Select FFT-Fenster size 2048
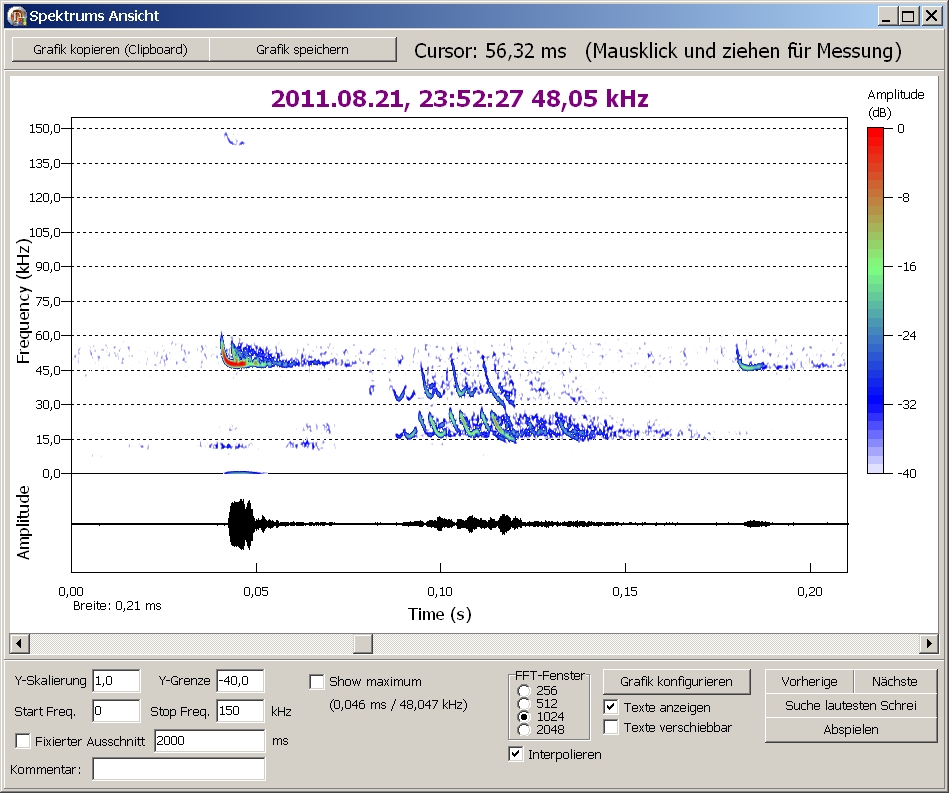949x793 pixels. click(523, 730)
